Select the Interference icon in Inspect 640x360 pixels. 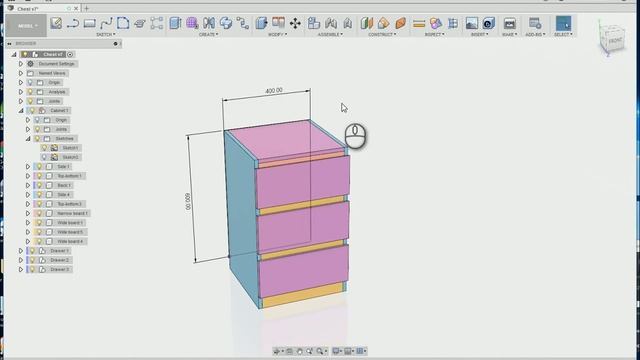436,23
